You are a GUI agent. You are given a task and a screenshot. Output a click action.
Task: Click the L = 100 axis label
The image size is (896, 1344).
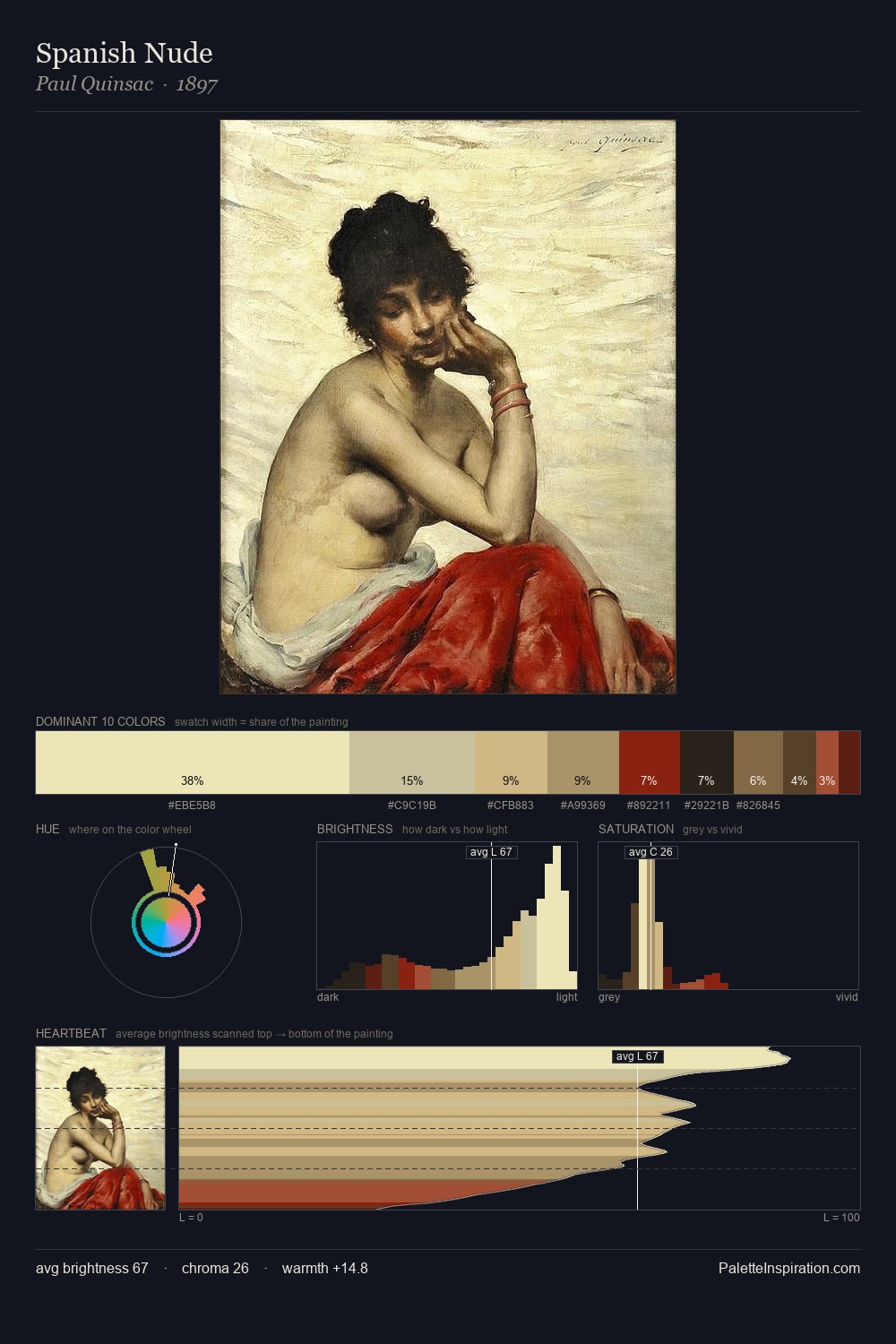pos(841,1218)
